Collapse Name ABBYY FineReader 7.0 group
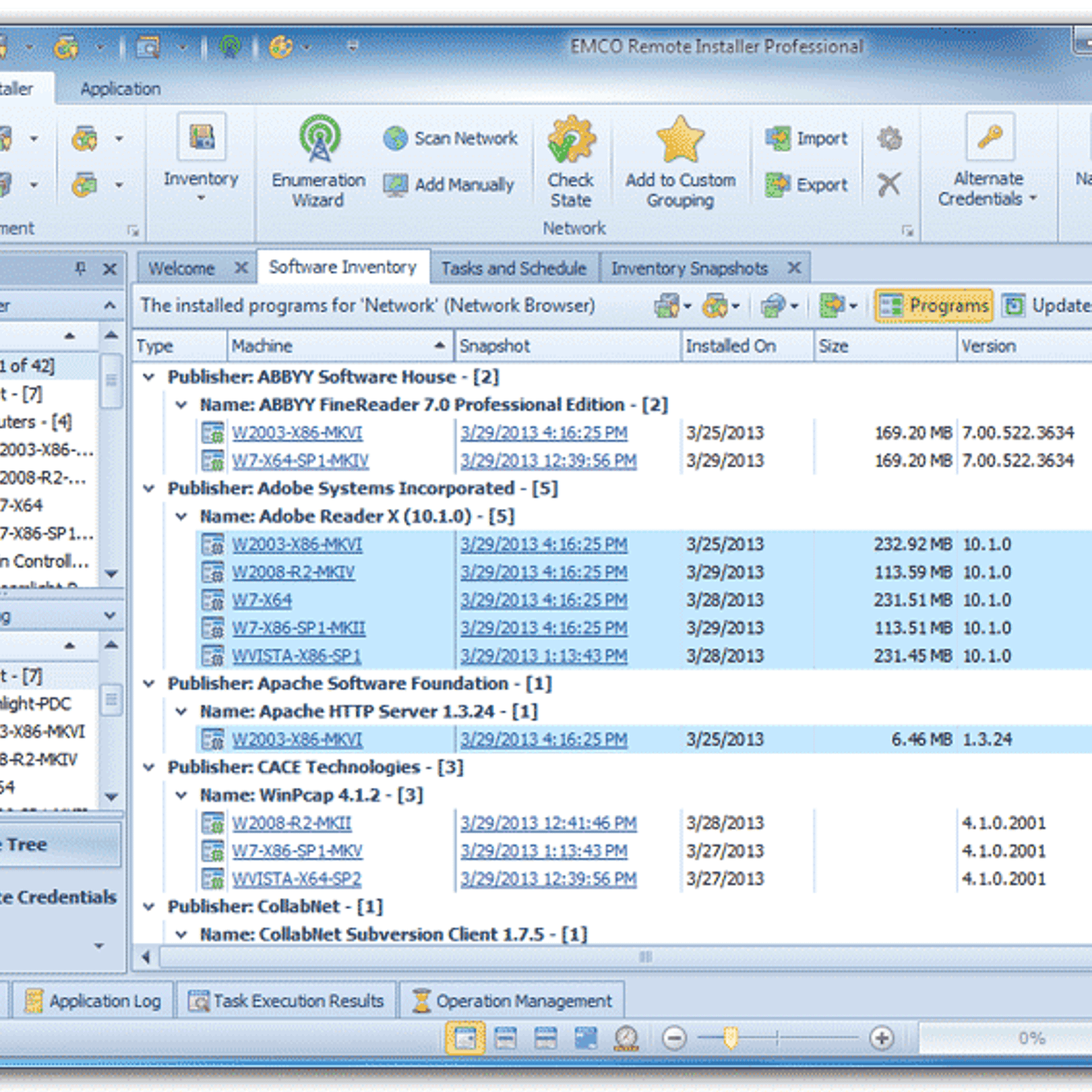This screenshot has height=1092, width=1092. point(181,405)
